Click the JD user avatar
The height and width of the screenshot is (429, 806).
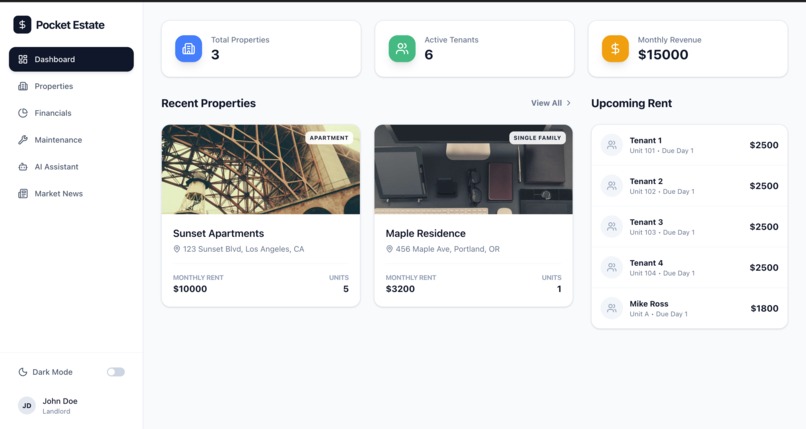tap(27, 405)
